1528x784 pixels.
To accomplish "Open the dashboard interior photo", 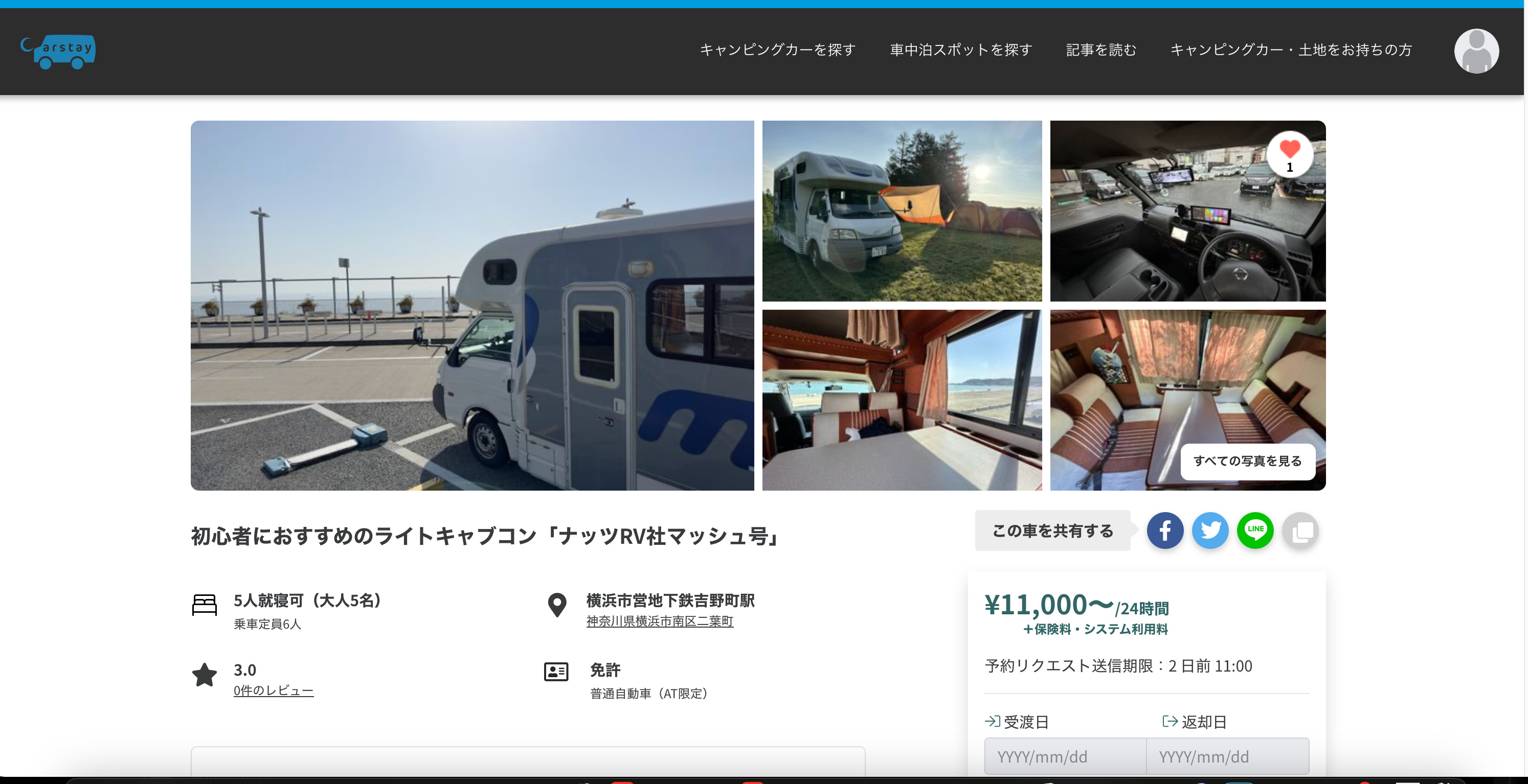I will pyautogui.click(x=1187, y=211).
